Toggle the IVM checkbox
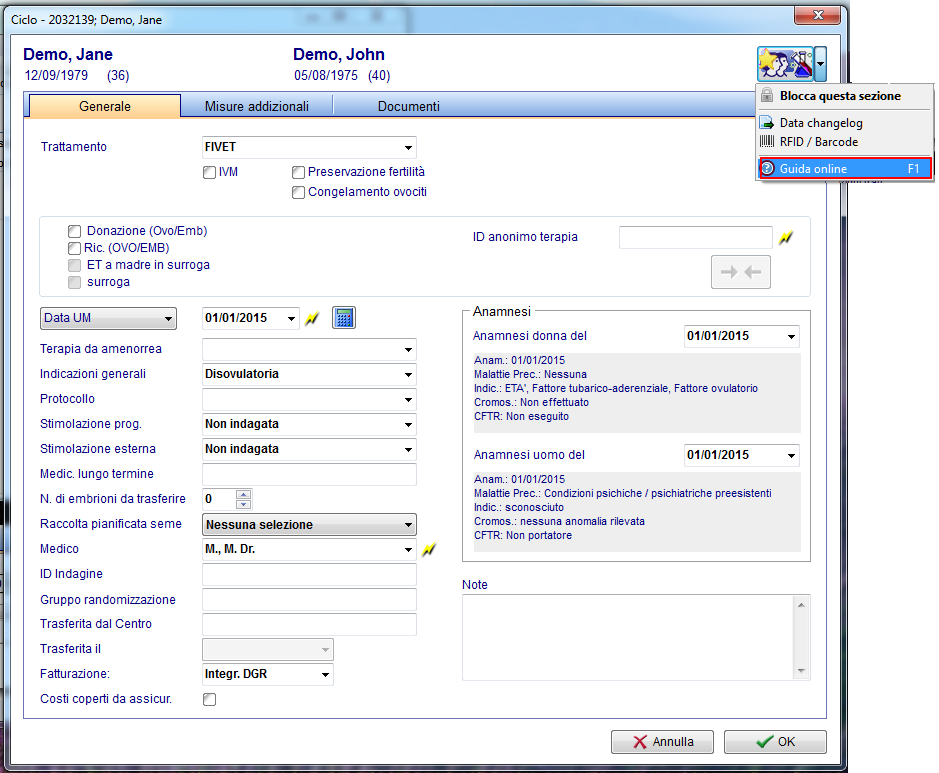 tap(210, 172)
